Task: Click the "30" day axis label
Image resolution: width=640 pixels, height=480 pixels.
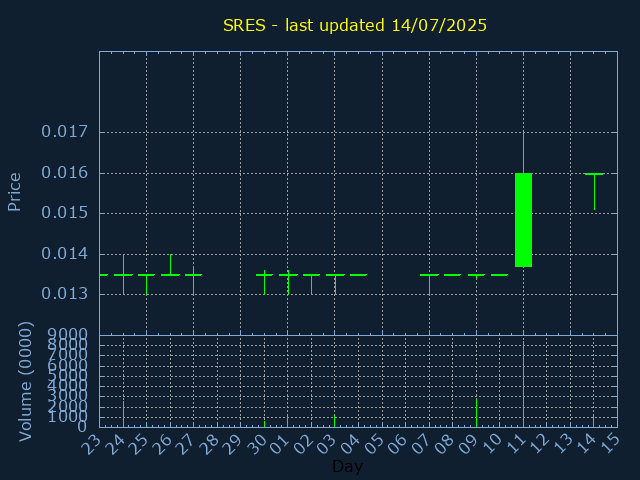Action: click(x=256, y=444)
